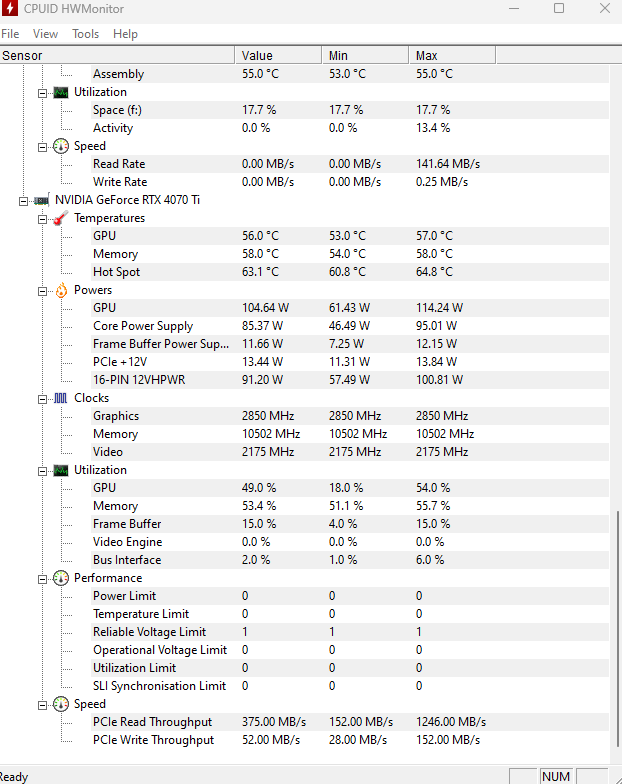This screenshot has width=622, height=784.
Task: Select the Hot Spot temperature row
Action: [x=116, y=272]
